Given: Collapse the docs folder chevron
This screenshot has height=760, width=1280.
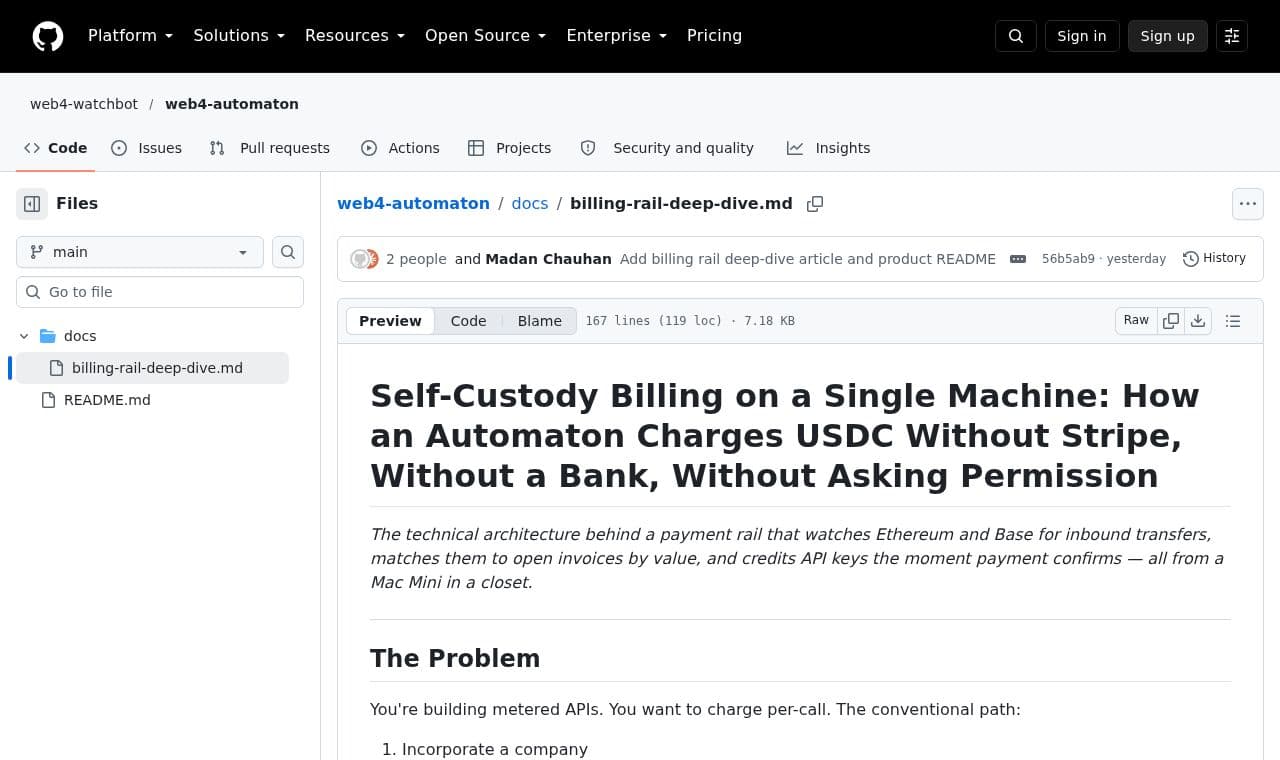Looking at the screenshot, I should [25, 336].
